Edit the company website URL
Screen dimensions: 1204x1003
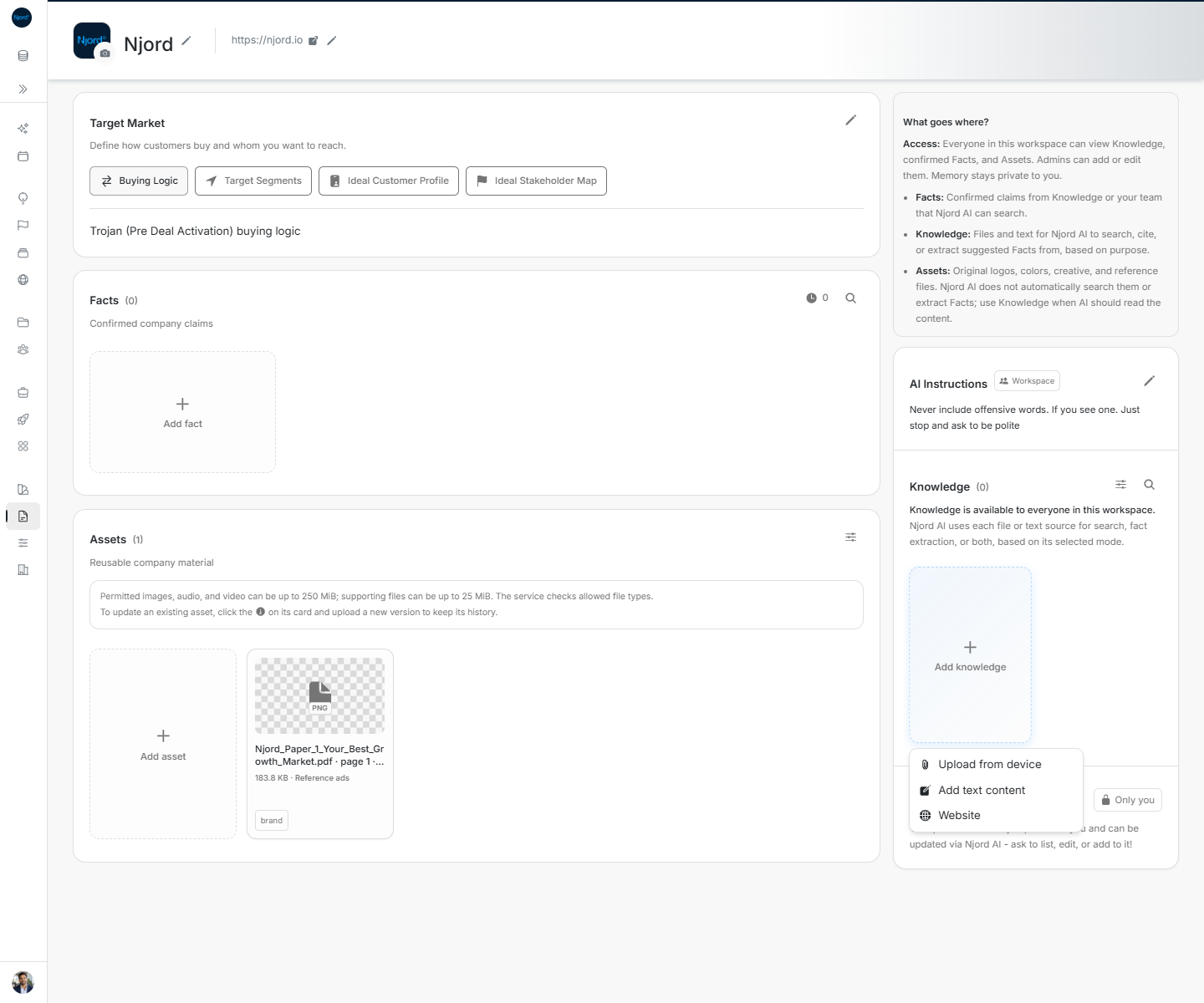[x=332, y=40]
